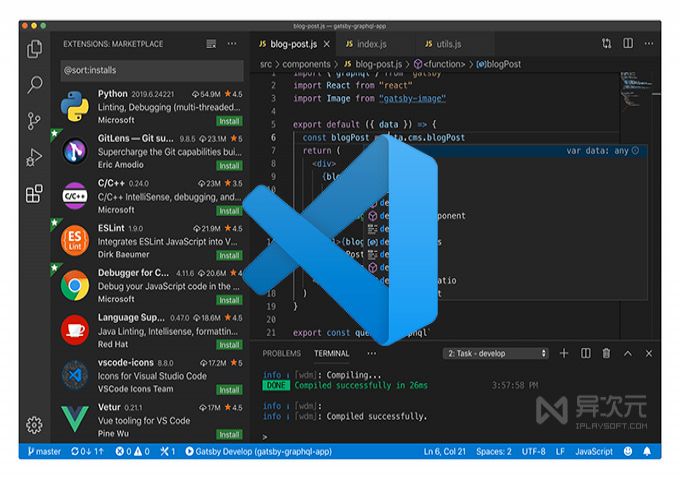
Task: Open the Source Control view icon
Action: [34, 121]
